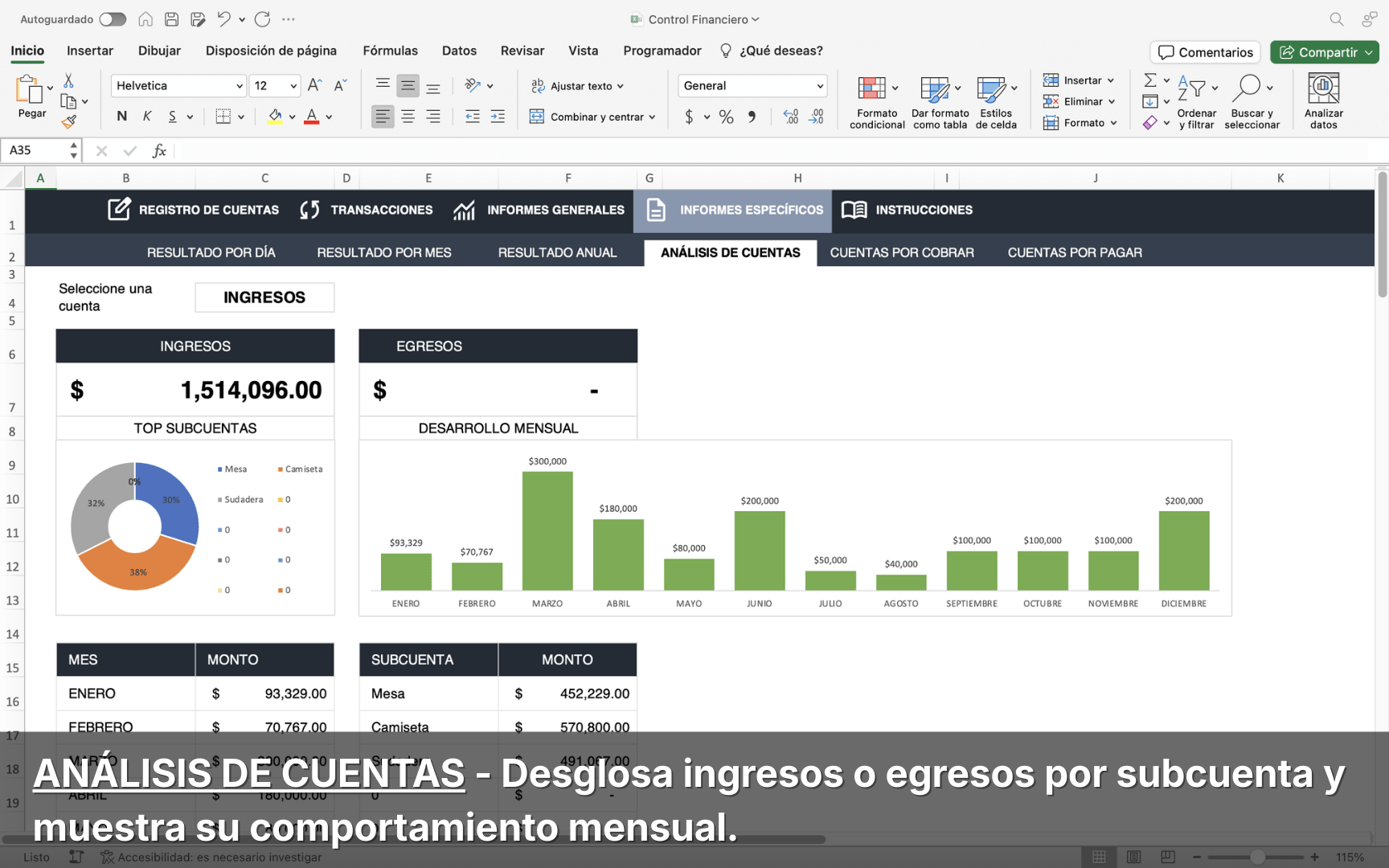1389x868 pixels.
Task: Open the Helvetica font name dropdown
Action: click(x=239, y=86)
